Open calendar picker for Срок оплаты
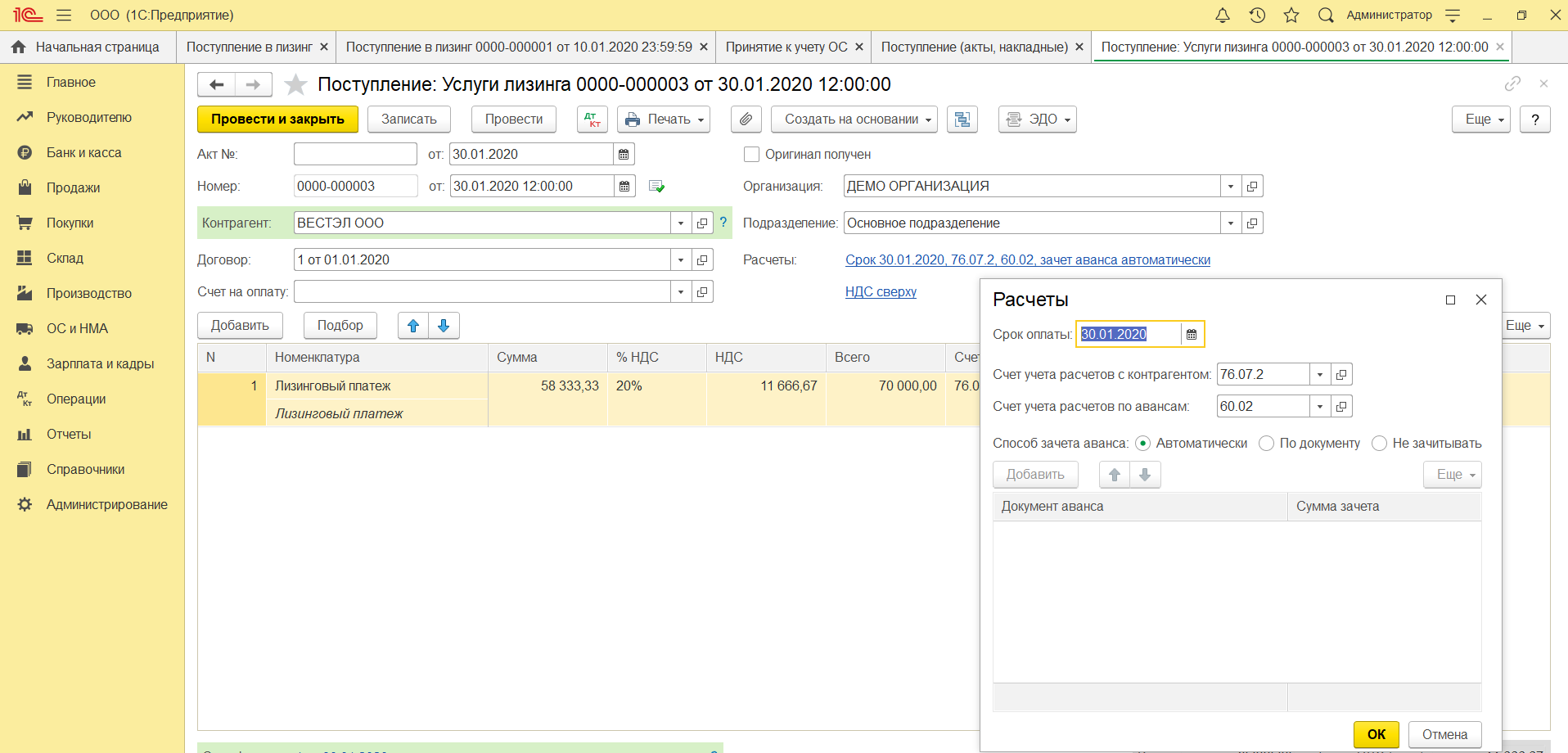Image resolution: width=1568 pixels, height=753 pixels. (1192, 334)
